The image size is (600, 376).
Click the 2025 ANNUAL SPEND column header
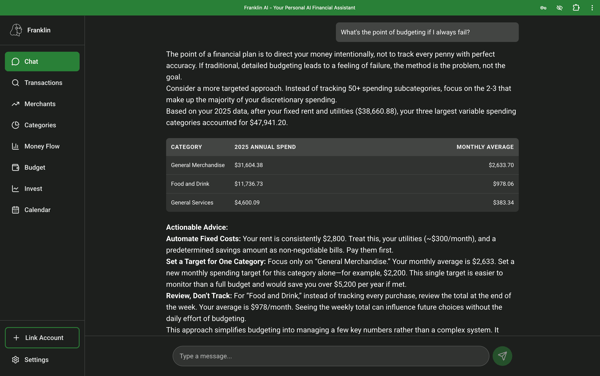pos(265,147)
